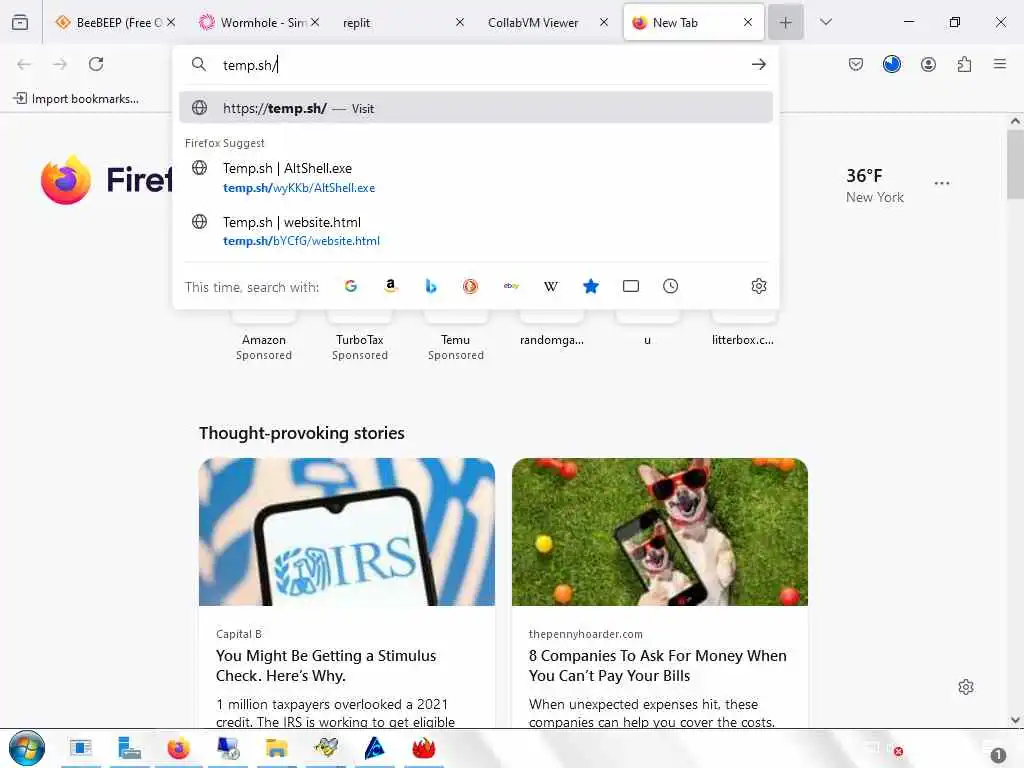Search open tabs using the tab icon

631,286
